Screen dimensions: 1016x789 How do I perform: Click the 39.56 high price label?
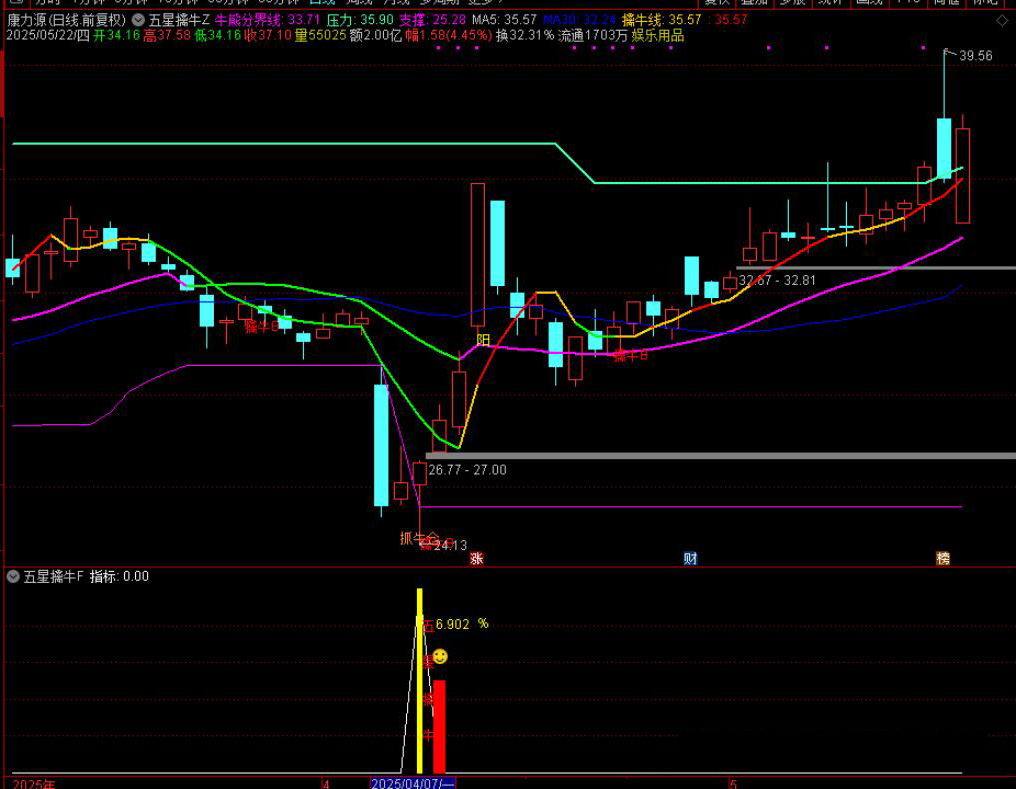click(x=975, y=56)
